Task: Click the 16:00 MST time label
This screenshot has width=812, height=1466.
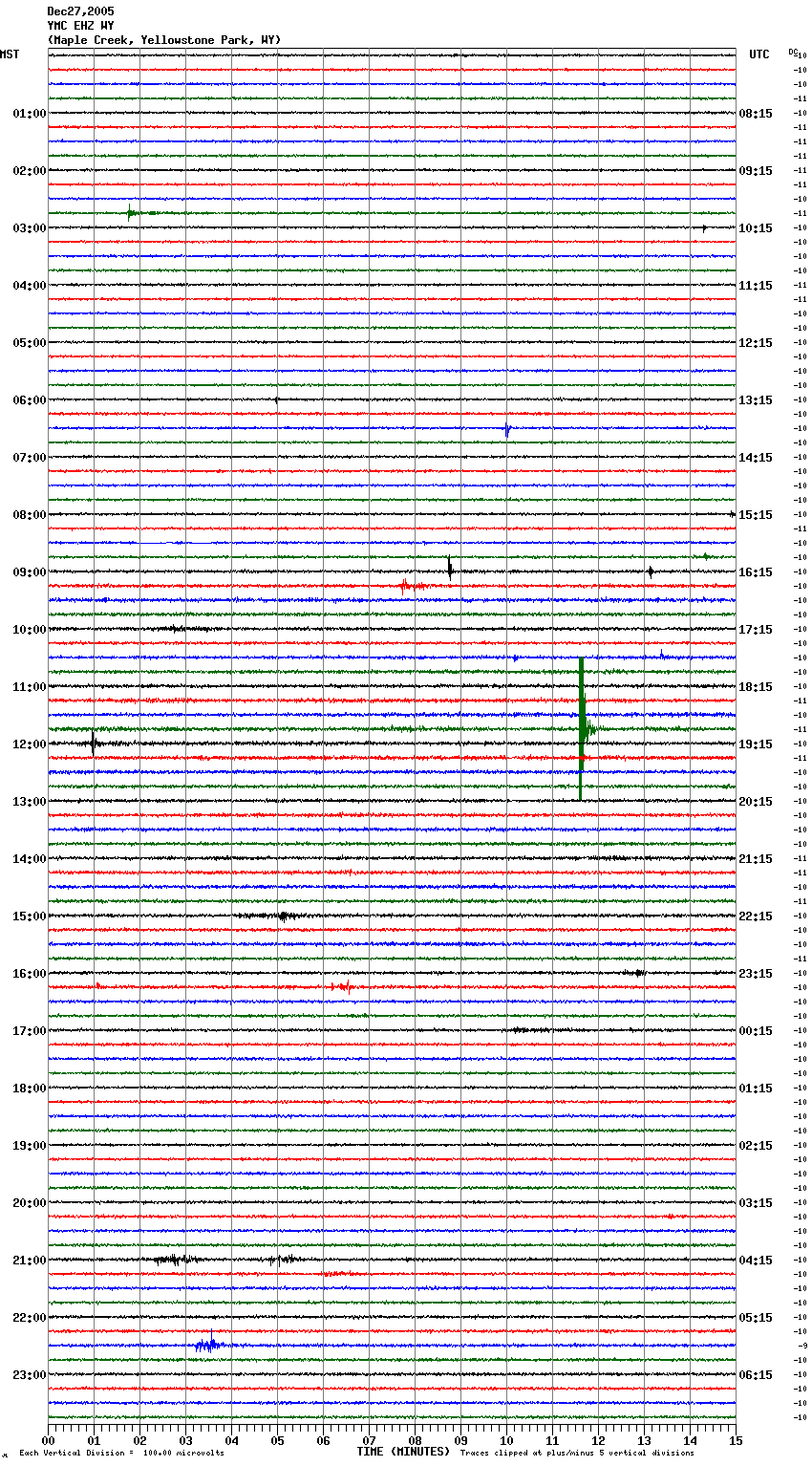Action: pos(30,974)
